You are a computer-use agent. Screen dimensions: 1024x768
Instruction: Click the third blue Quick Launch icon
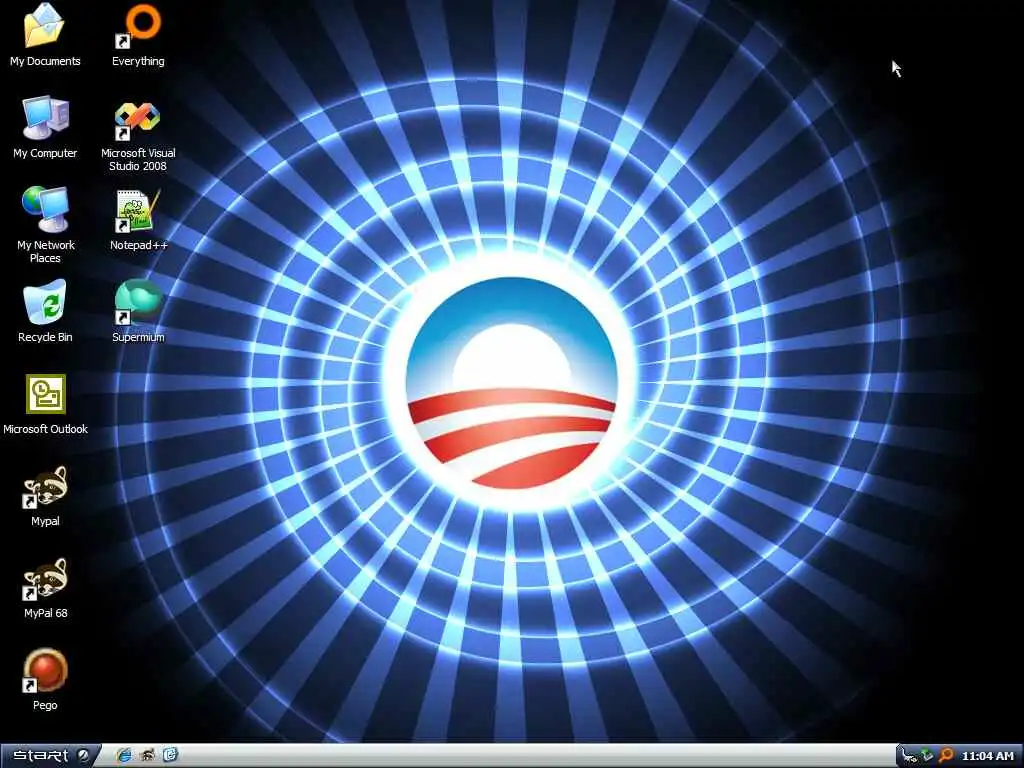coord(170,756)
